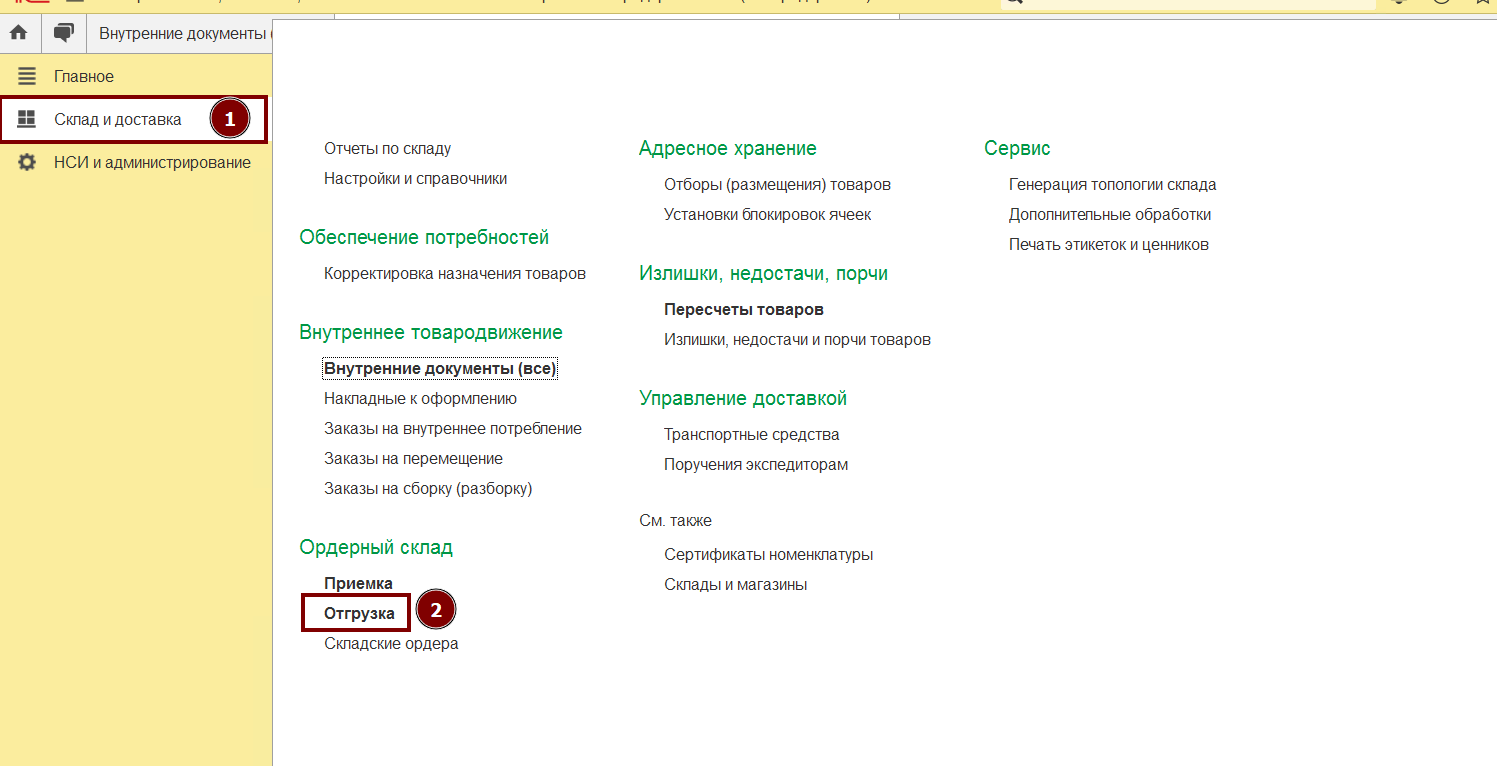Open the Главное section
Viewport: 1497px width, 766px height.
[84, 77]
